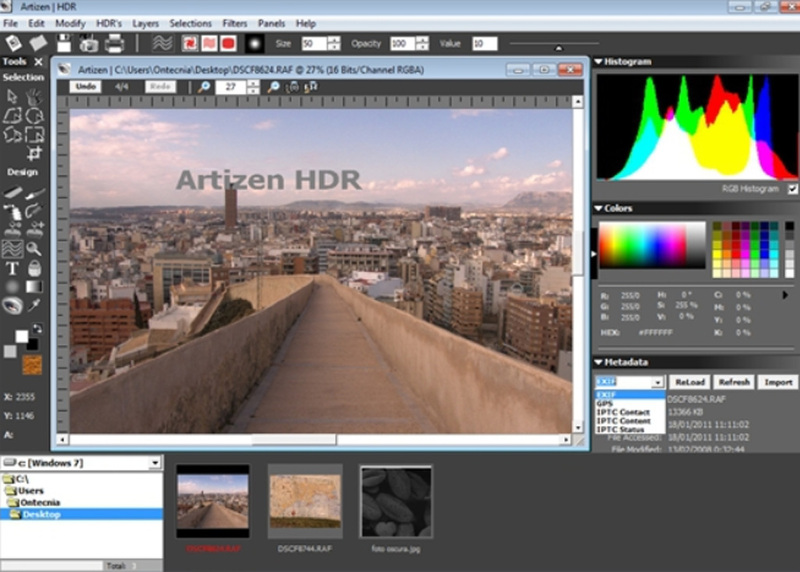Toggle the RGB Histogram checkbox

(x=793, y=189)
